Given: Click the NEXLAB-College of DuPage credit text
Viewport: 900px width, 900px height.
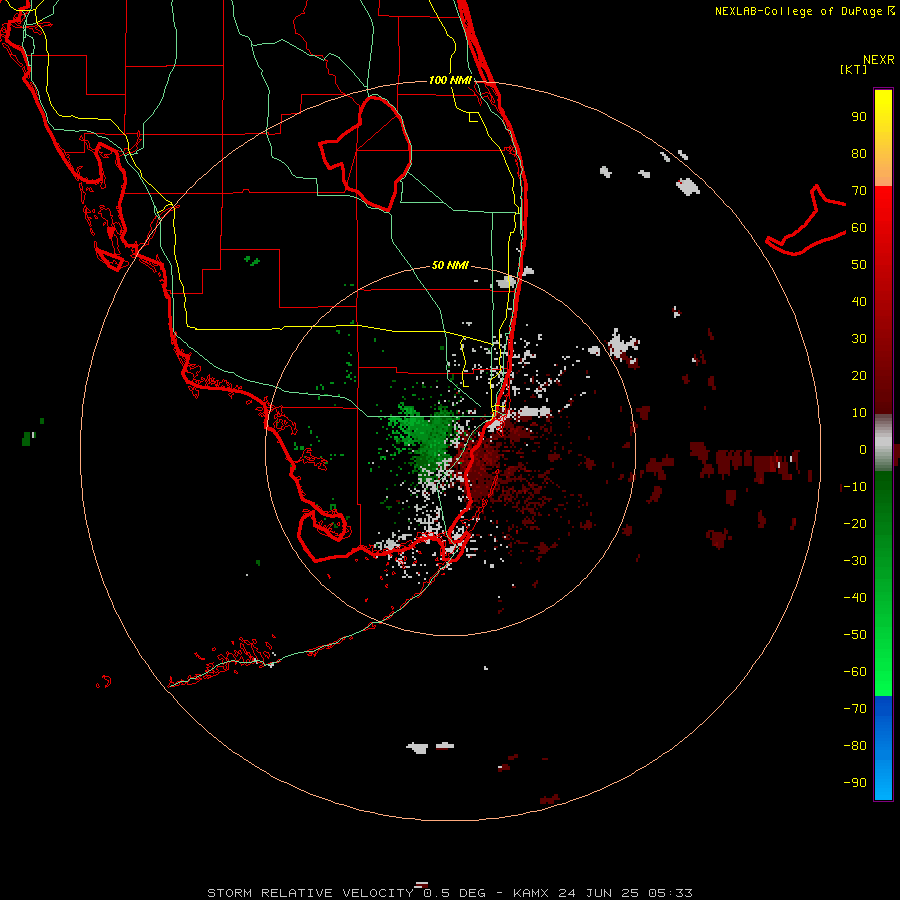Looking at the screenshot, I should click(x=798, y=11).
